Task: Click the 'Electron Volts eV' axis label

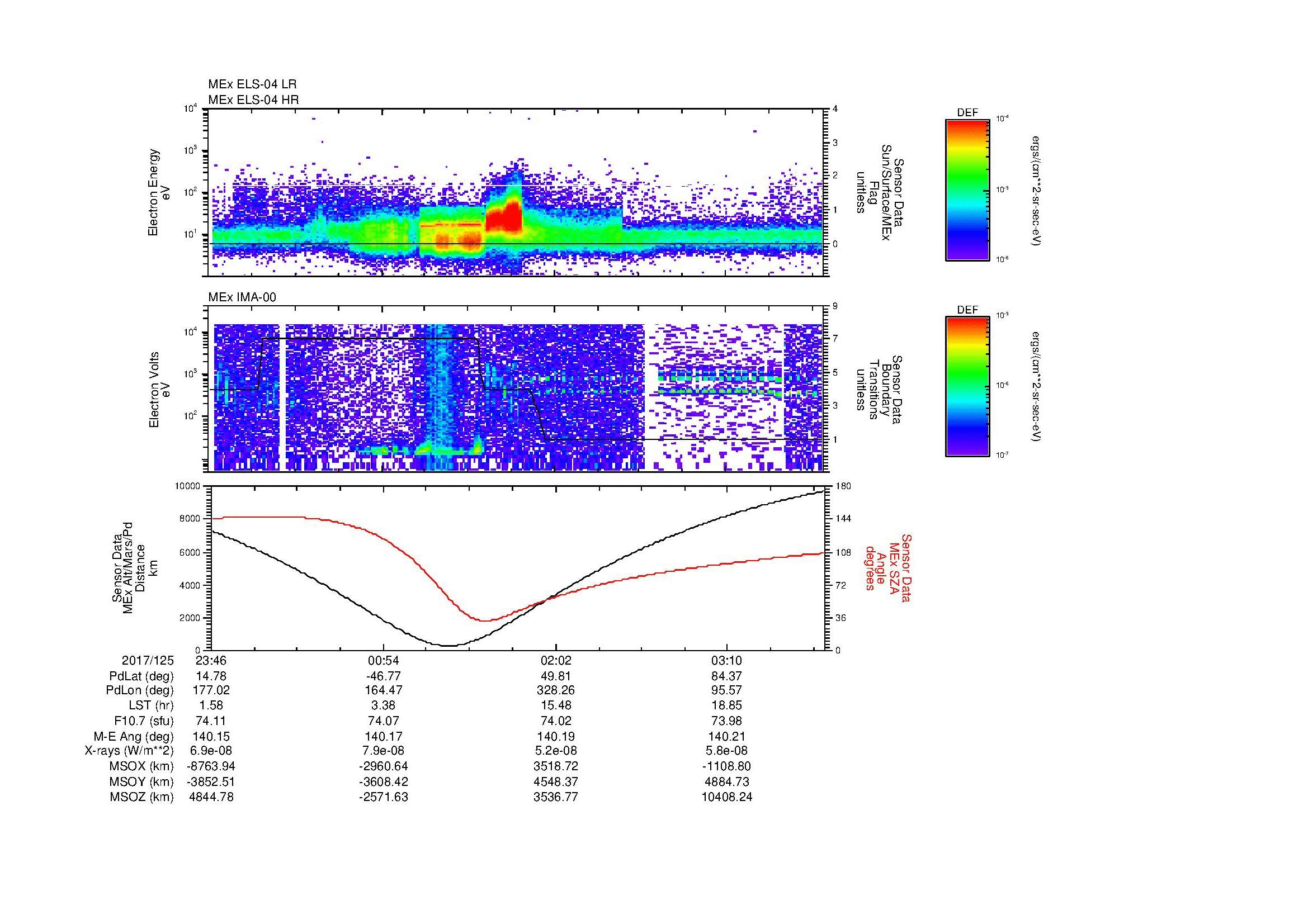Action: point(159,390)
